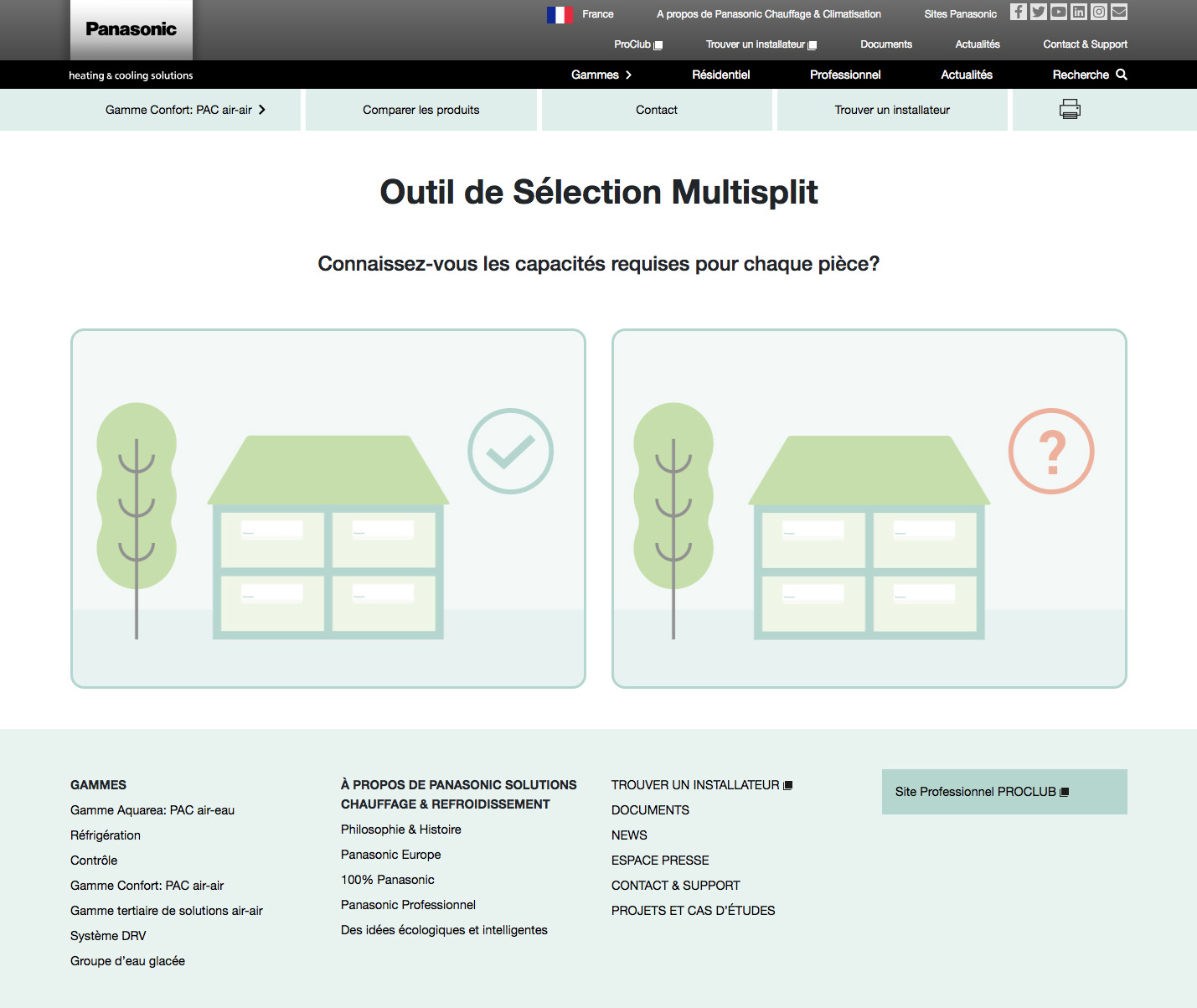
Task: Click the Recherche magnifying glass icon
Action: 1122,75
